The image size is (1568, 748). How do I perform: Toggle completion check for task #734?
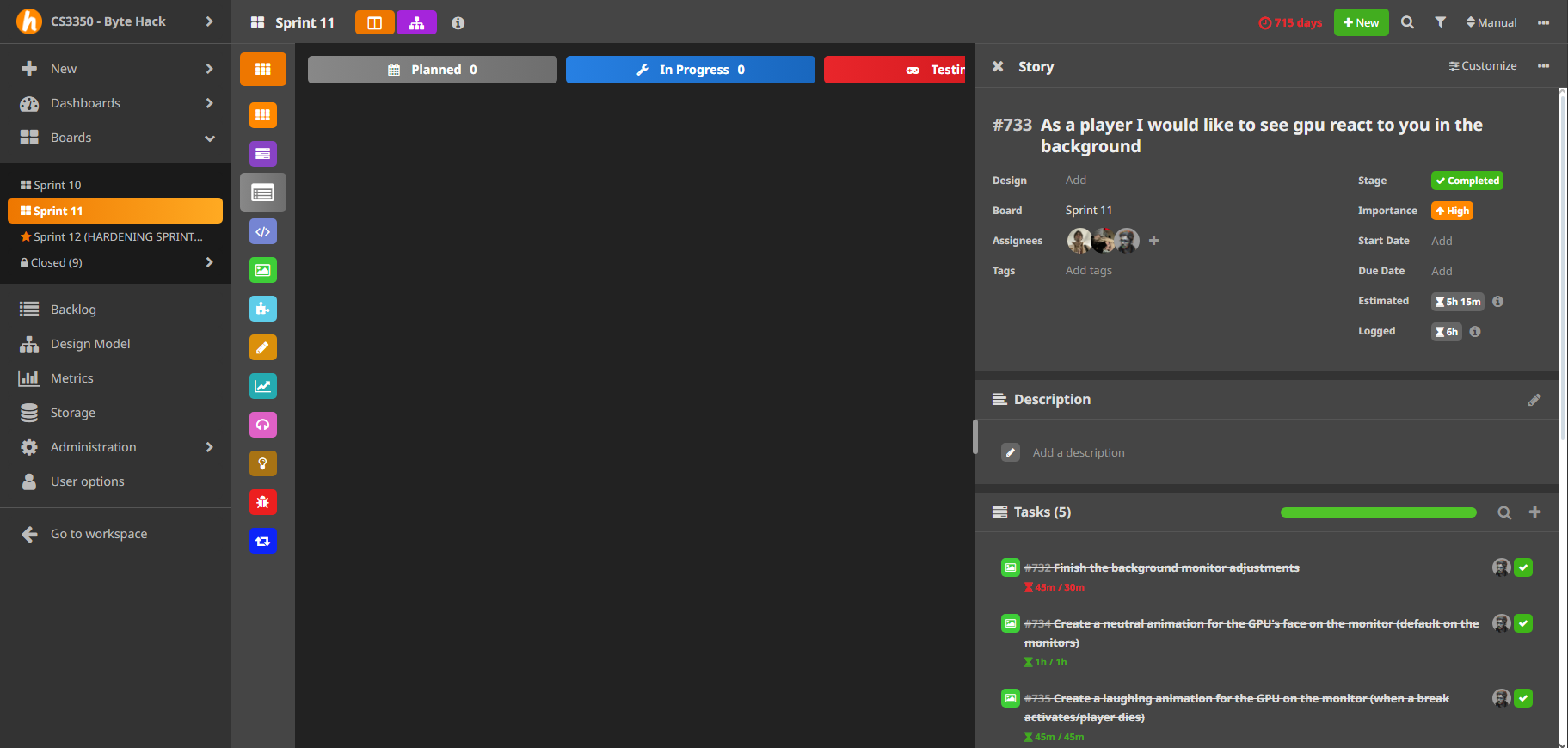[x=1523, y=623]
